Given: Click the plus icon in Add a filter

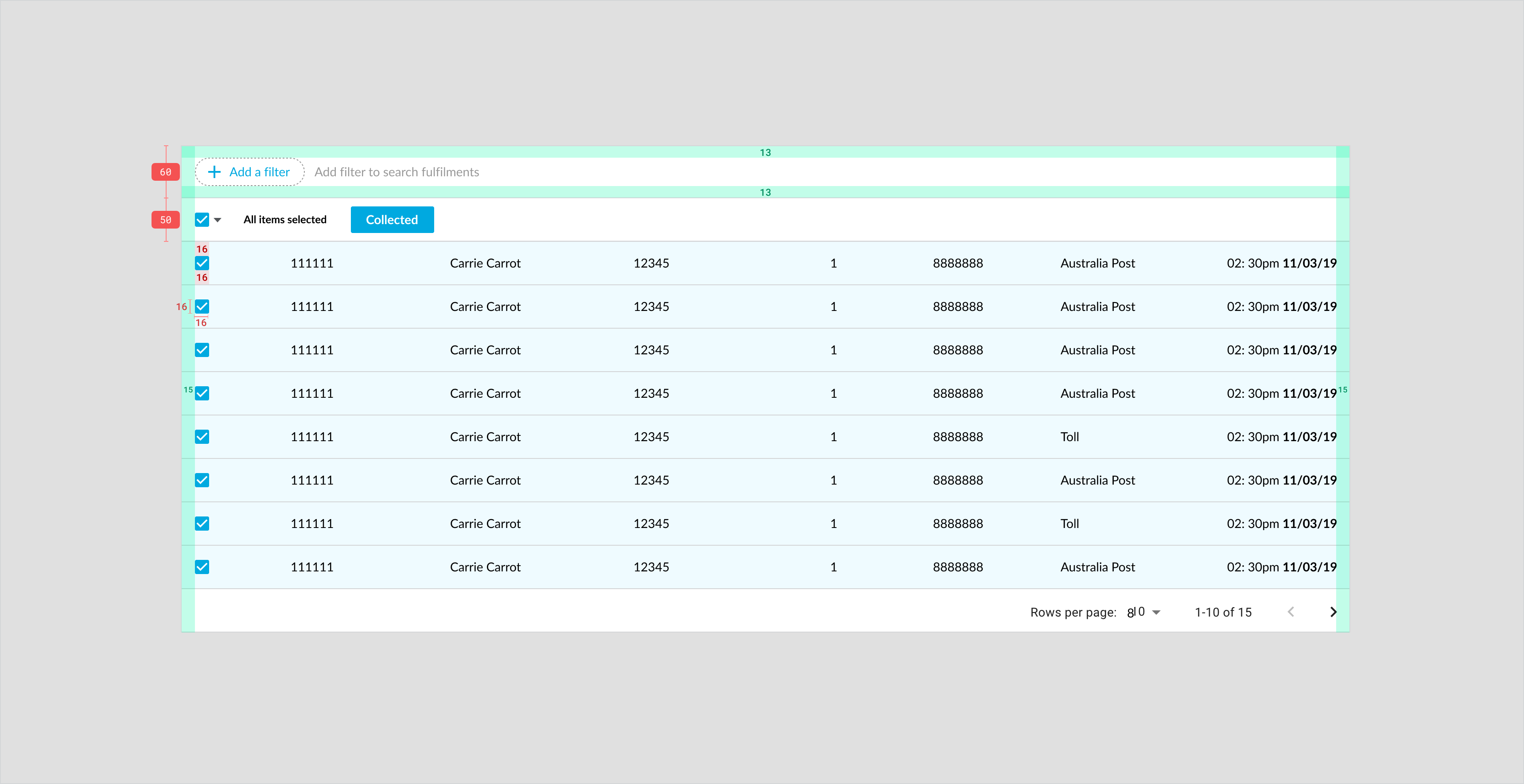Looking at the screenshot, I should tap(214, 172).
